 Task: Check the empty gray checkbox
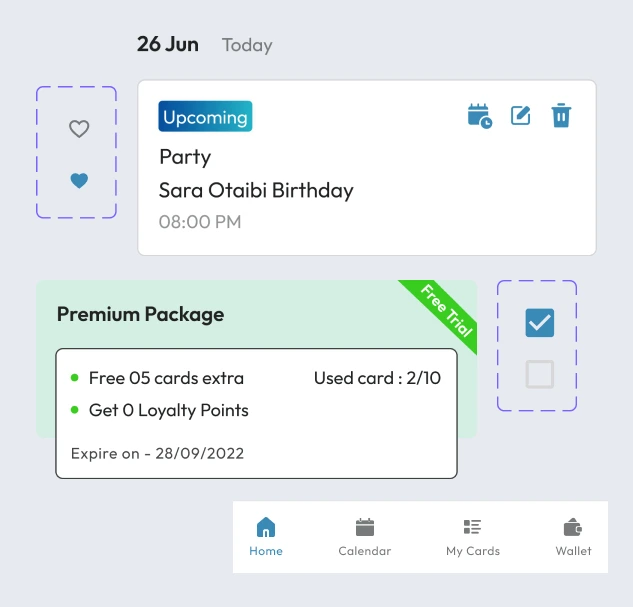(x=539, y=374)
